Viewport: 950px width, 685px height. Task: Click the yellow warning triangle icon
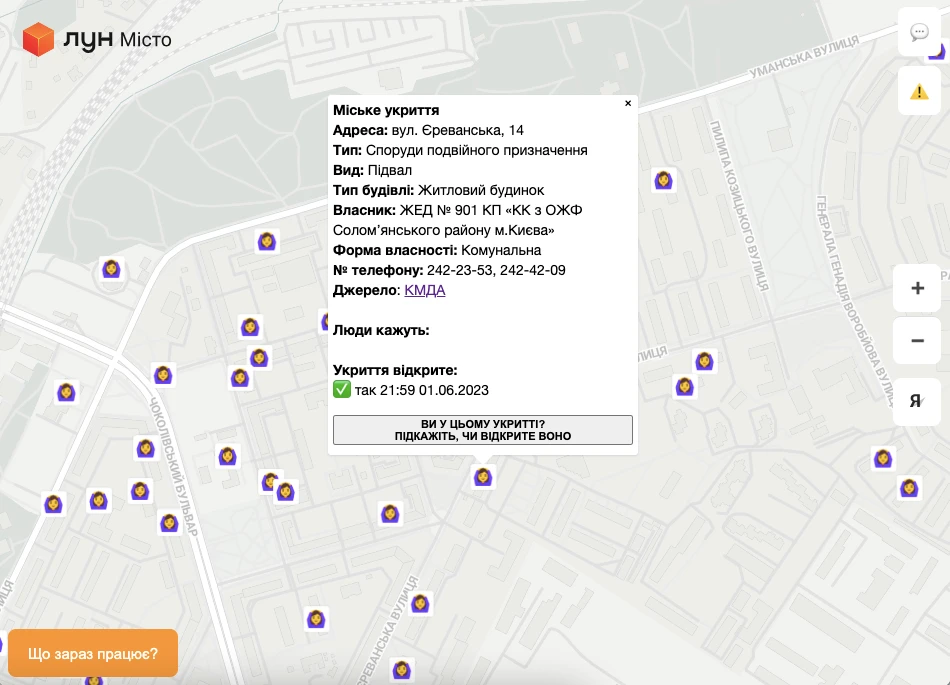pyautogui.click(x=919, y=92)
